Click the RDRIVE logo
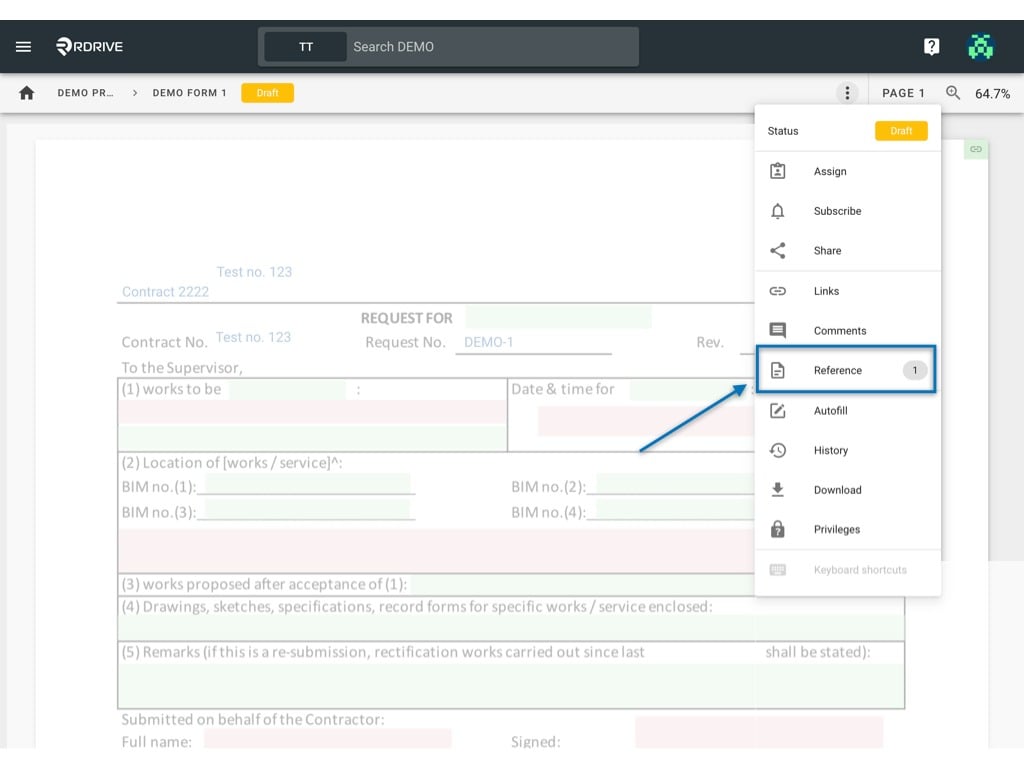Screen dimensions: 1024x768 pyautogui.click(x=89, y=46)
